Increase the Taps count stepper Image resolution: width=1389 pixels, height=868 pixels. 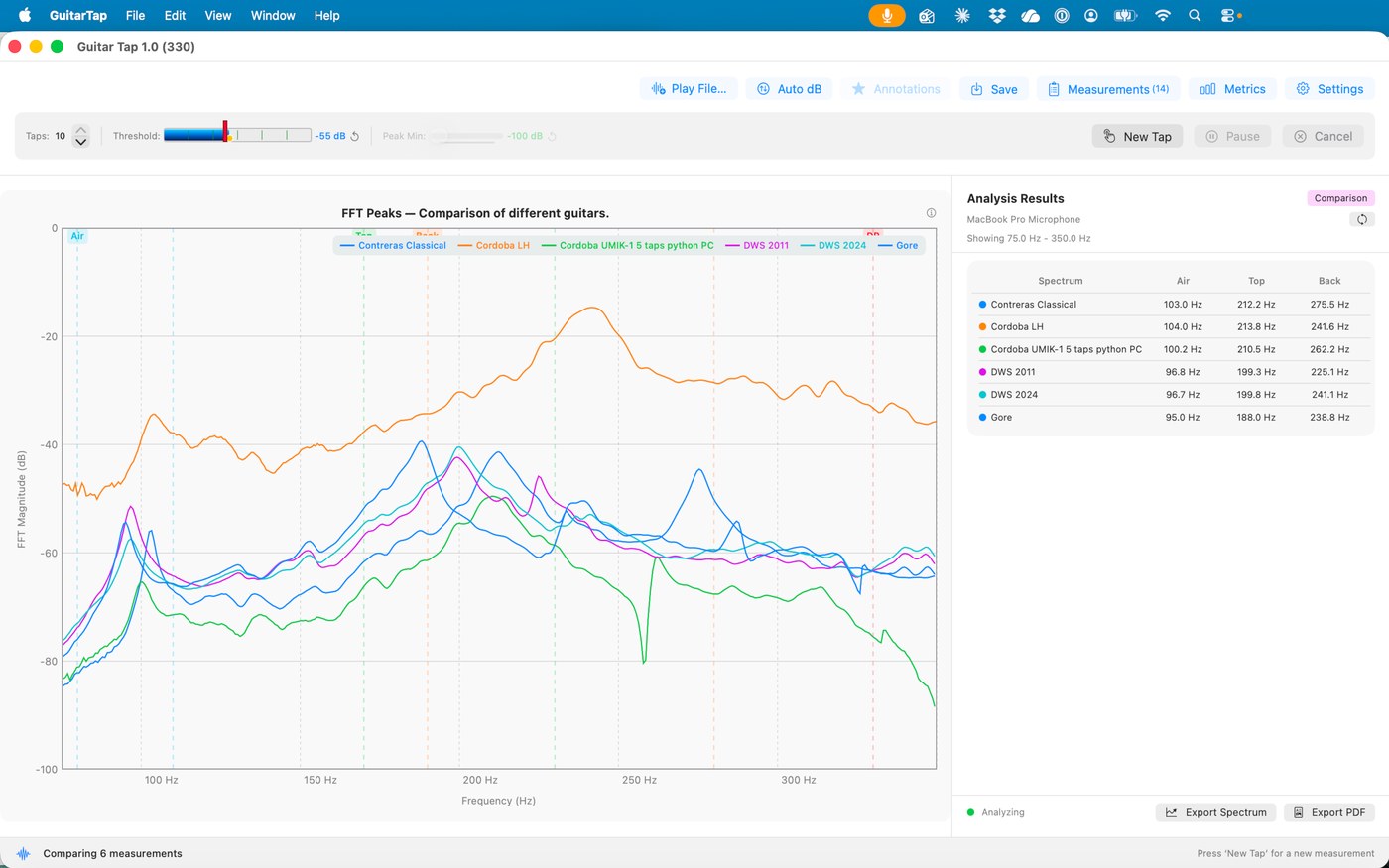pos(81,130)
